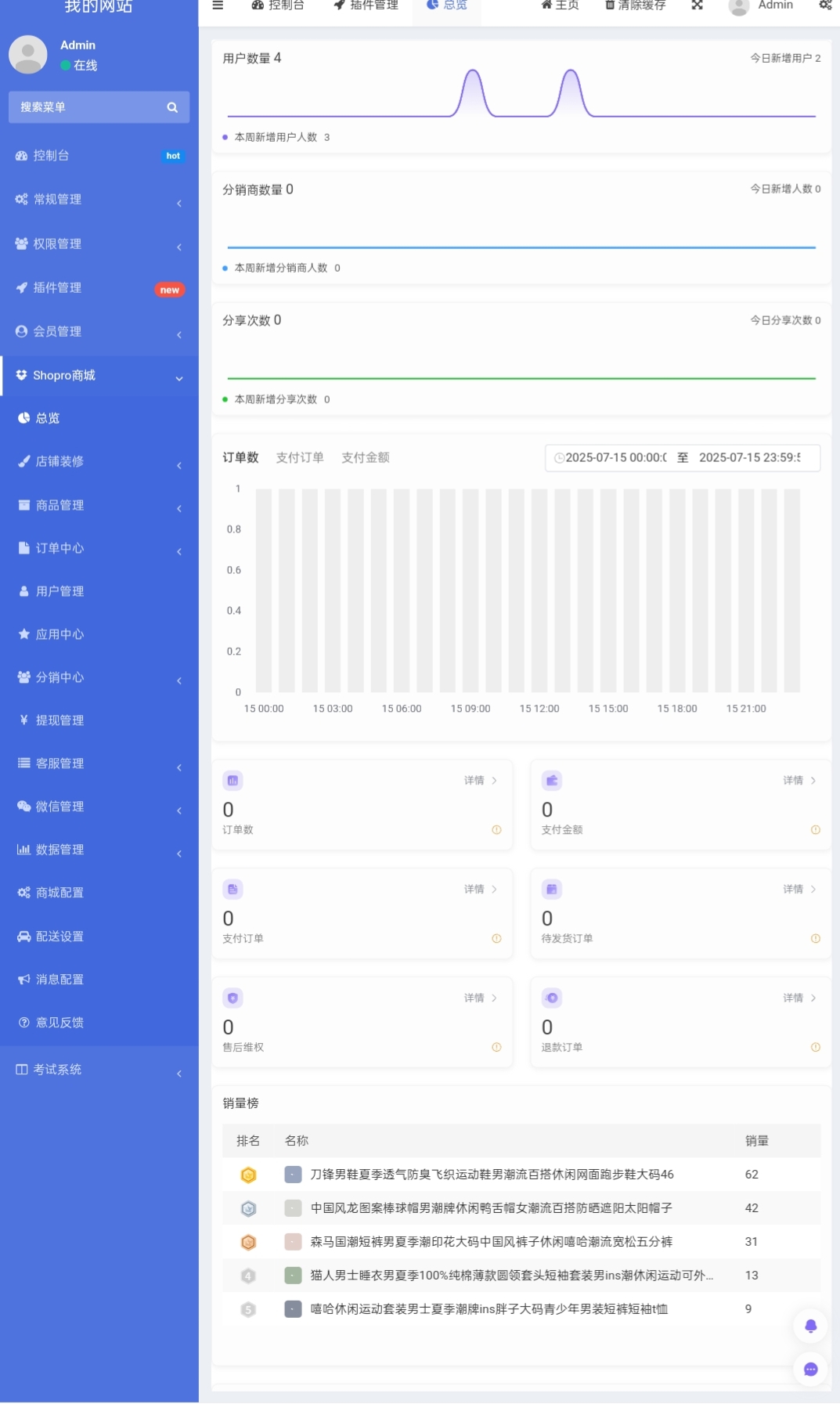Click the info icon on 订单数 card

tap(496, 830)
